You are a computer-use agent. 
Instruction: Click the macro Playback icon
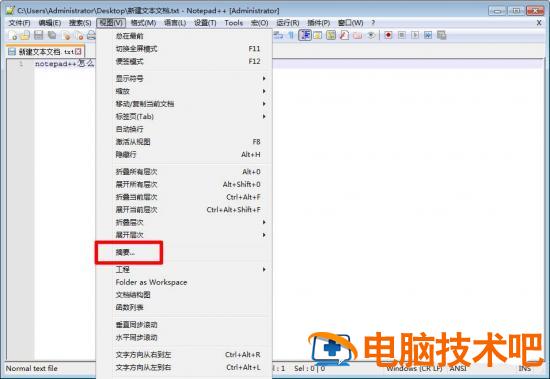tap(415, 35)
